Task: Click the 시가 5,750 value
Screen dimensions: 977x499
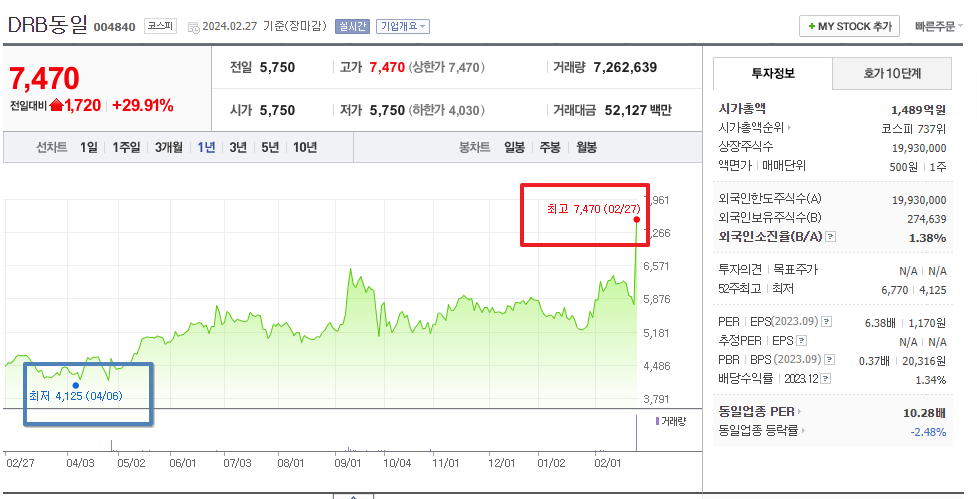Action: coord(277,110)
